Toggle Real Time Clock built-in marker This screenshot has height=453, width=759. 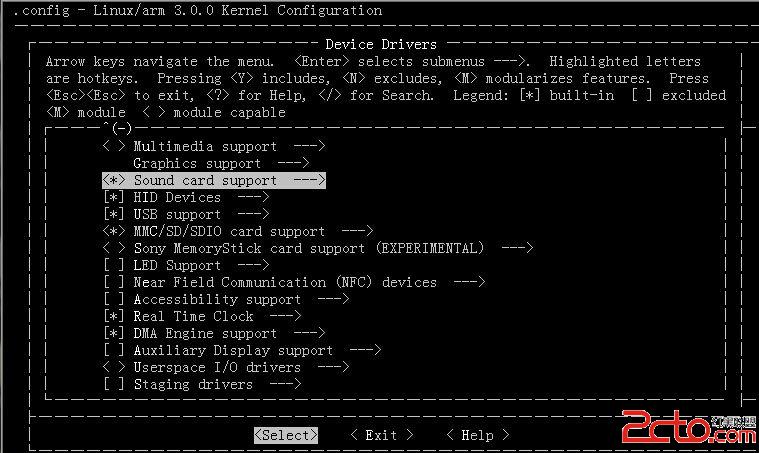click(114, 316)
